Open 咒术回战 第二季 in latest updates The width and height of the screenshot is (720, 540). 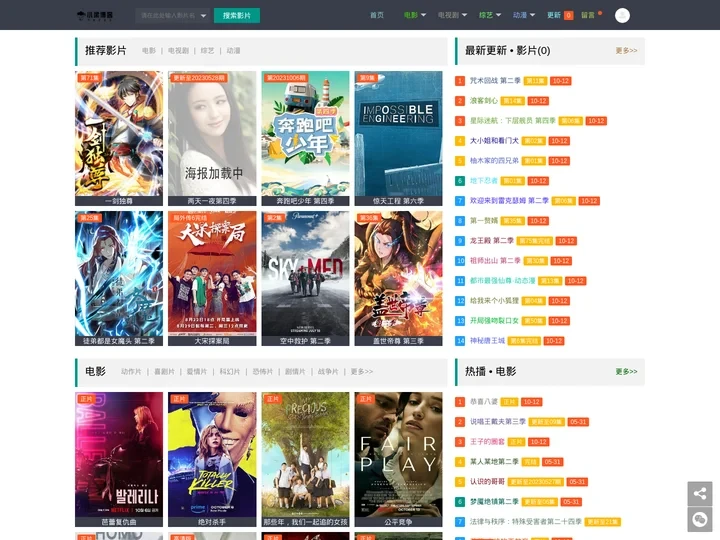(495, 81)
